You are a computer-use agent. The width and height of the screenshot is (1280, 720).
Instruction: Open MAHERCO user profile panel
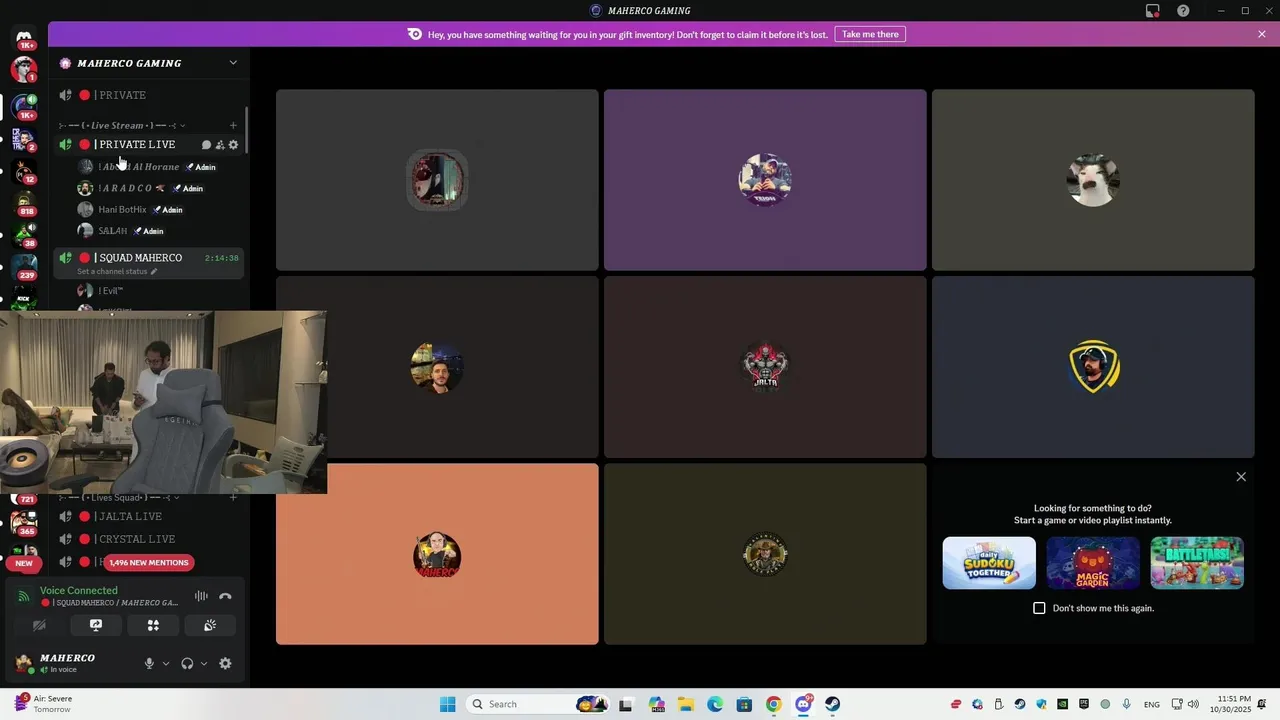pos(70,663)
